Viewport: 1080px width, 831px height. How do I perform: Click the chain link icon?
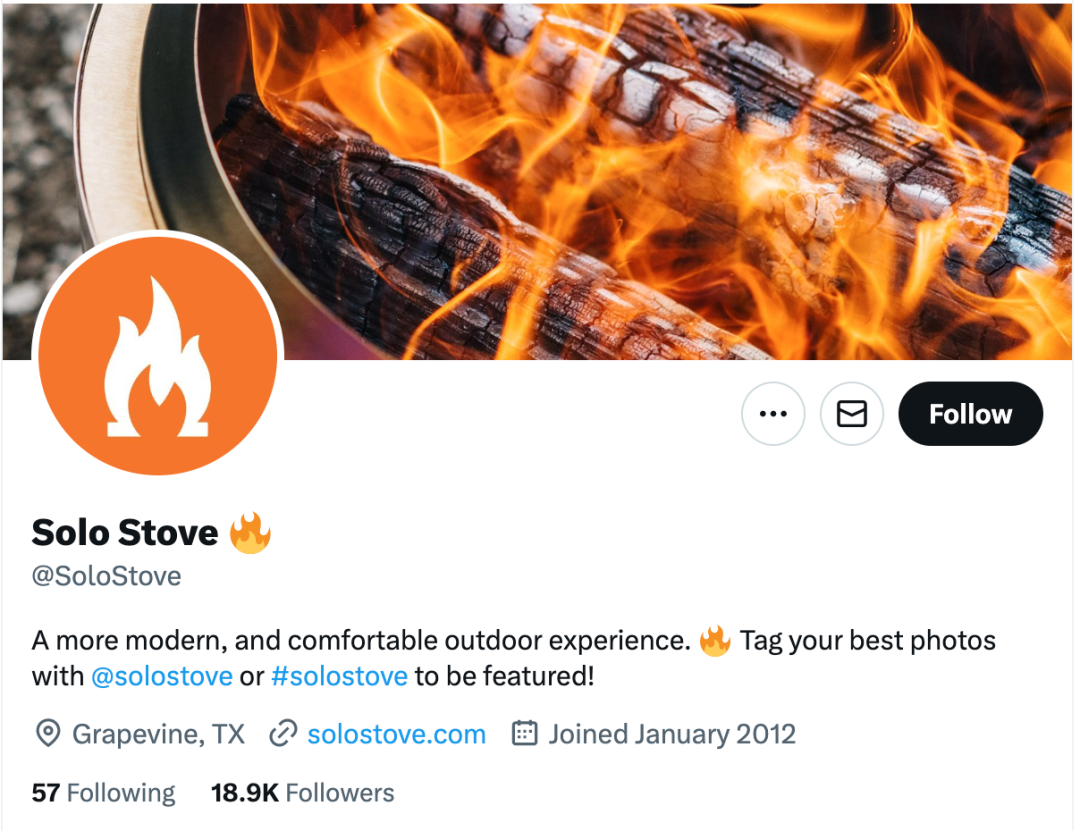[282, 734]
